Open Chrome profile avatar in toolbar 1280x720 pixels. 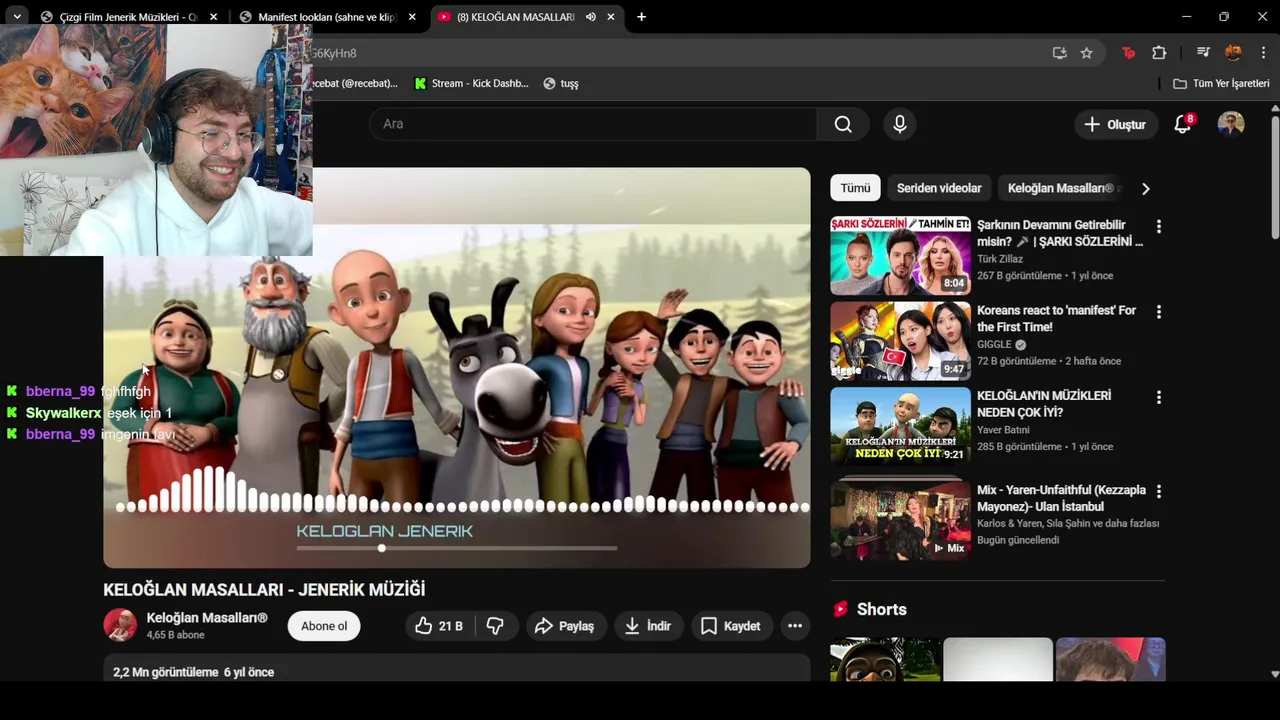tap(1233, 53)
